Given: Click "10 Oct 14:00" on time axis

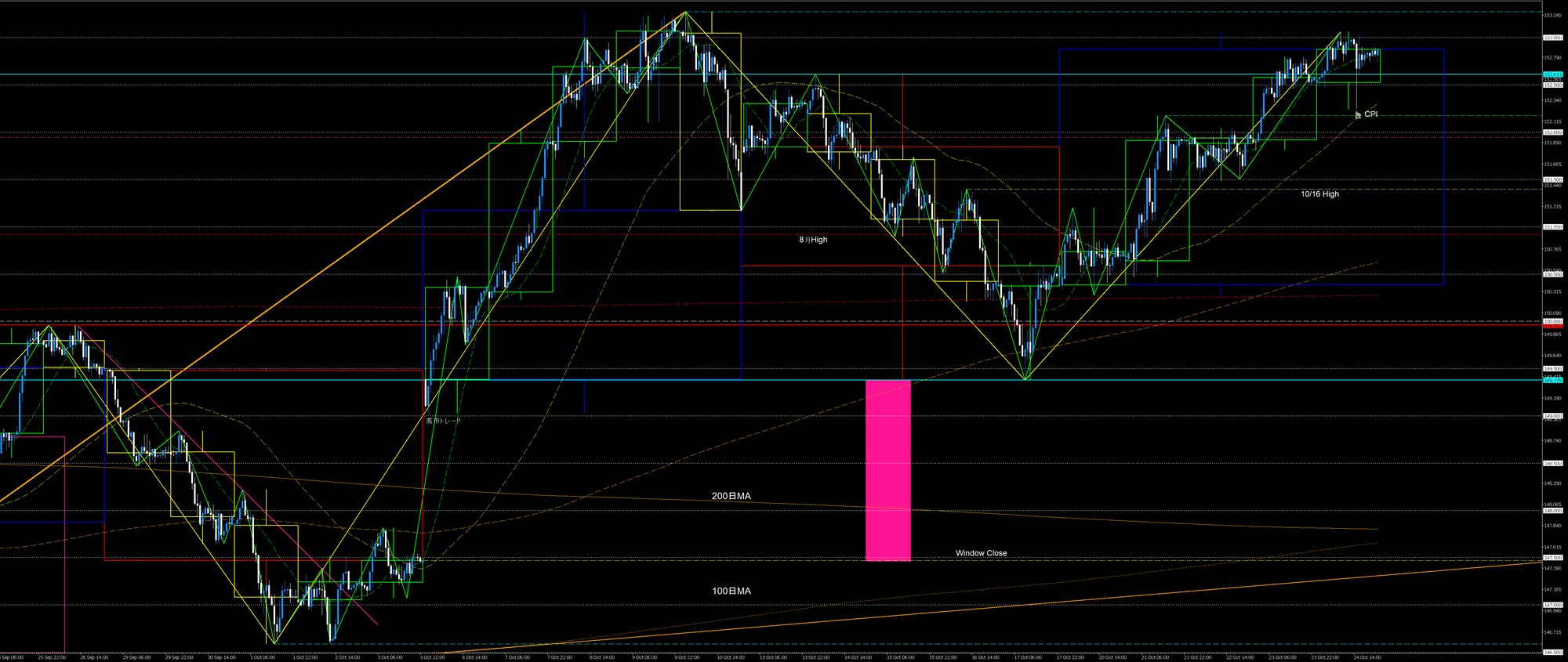Looking at the screenshot, I should [x=730, y=657].
